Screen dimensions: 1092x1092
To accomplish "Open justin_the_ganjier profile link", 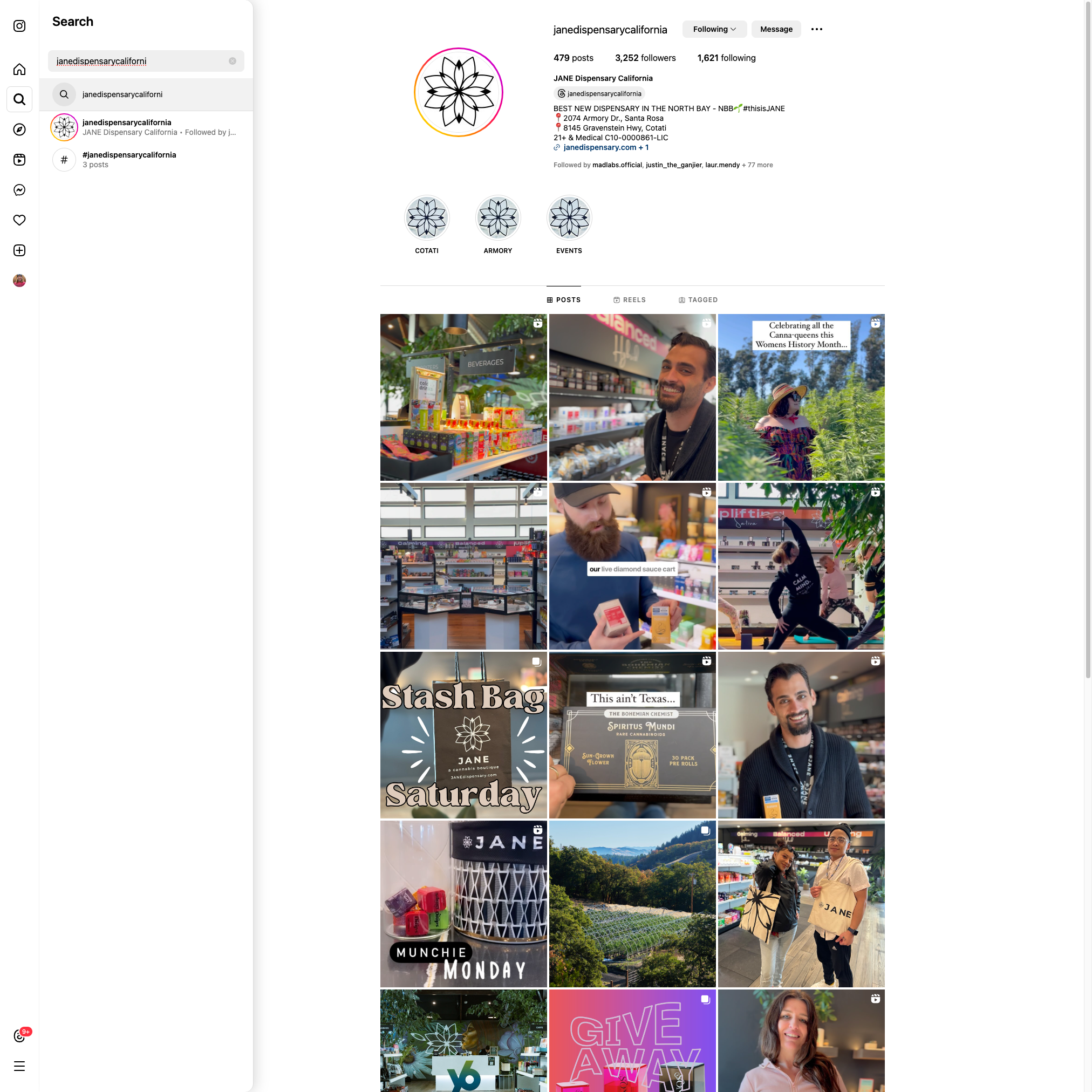I will [673, 165].
